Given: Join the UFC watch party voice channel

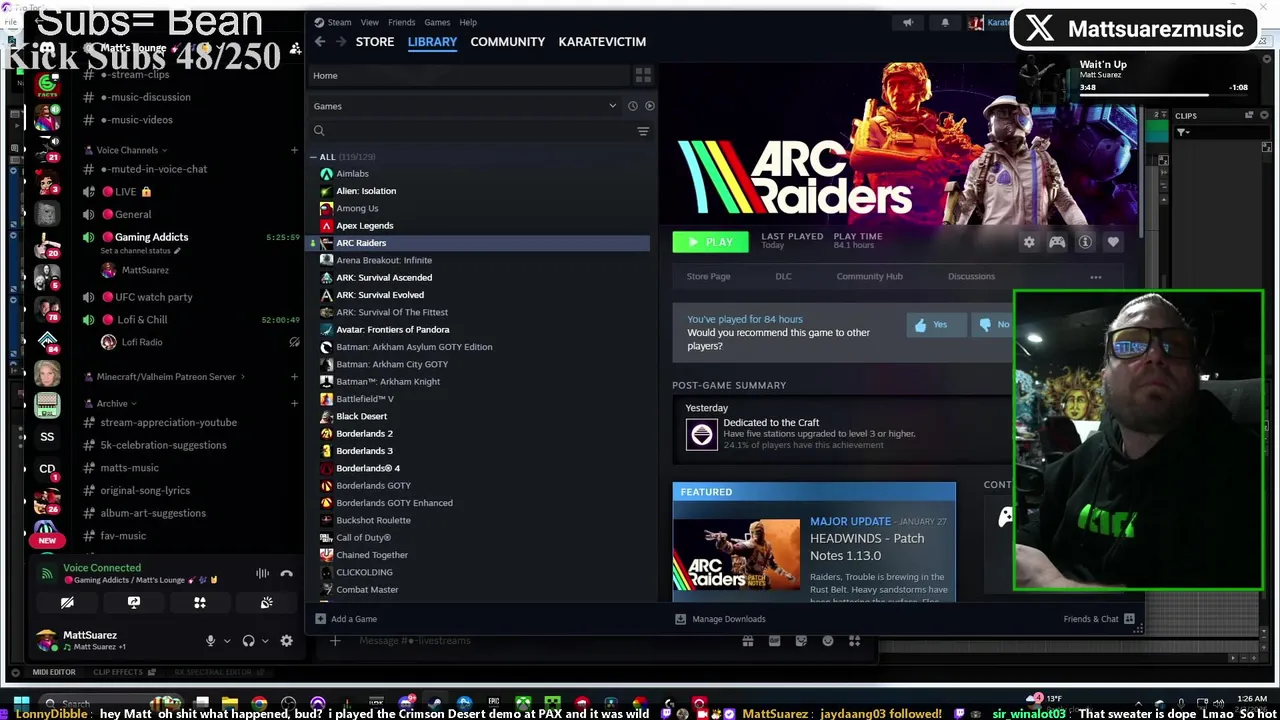Looking at the screenshot, I should [x=153, y=297].
